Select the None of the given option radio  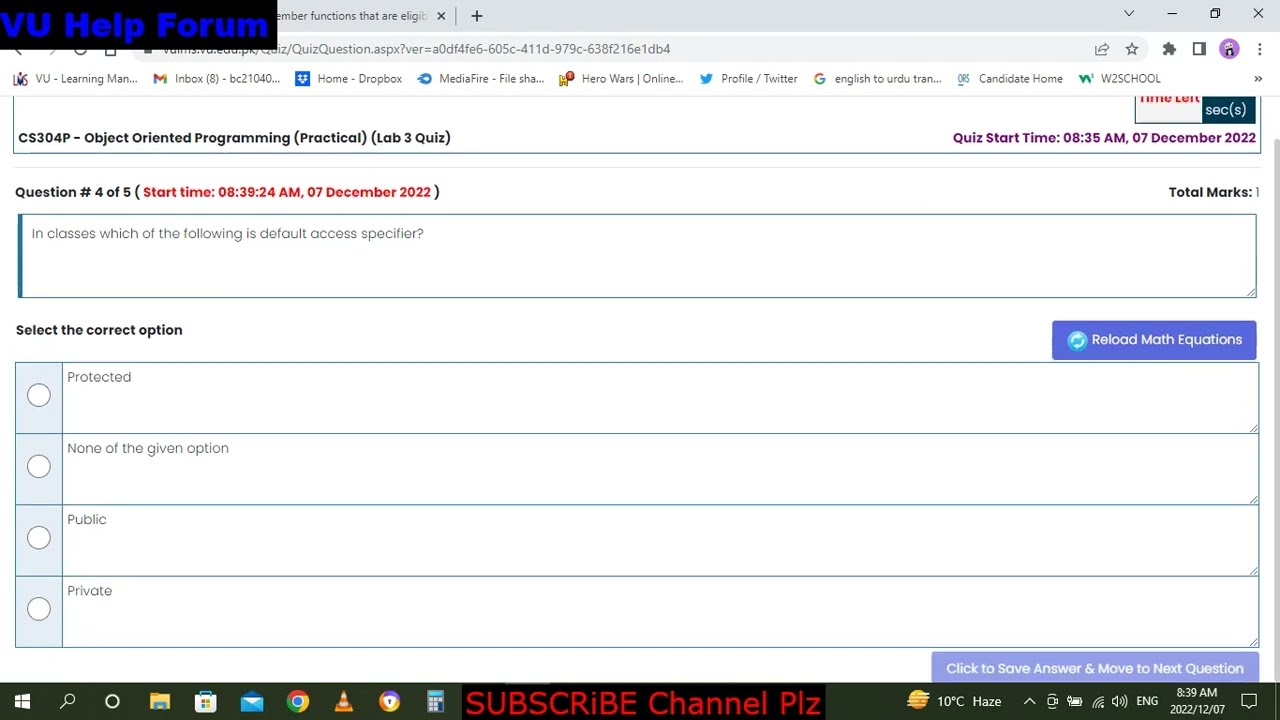(39, 467)
